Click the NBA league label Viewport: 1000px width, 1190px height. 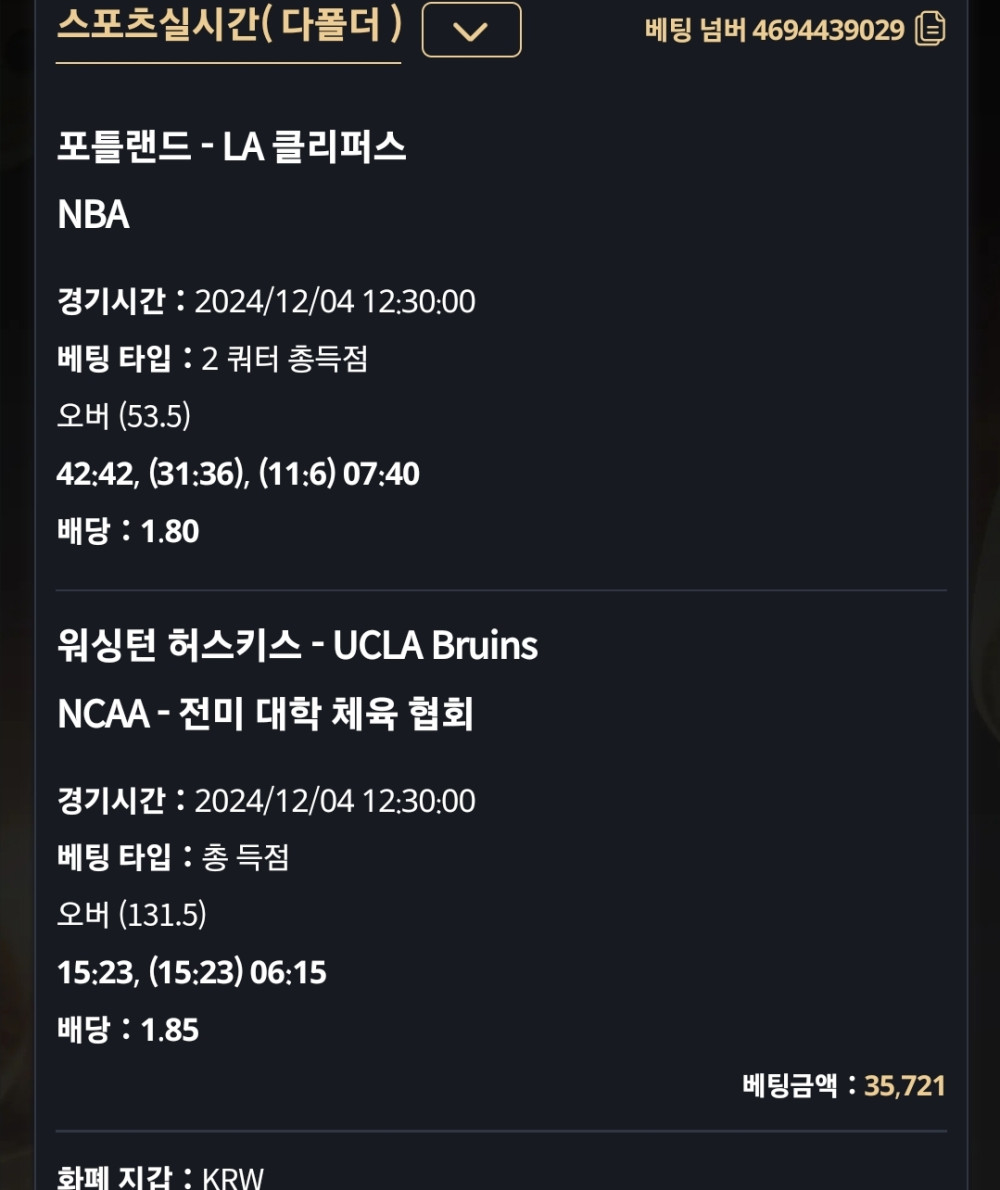point(93,215)
